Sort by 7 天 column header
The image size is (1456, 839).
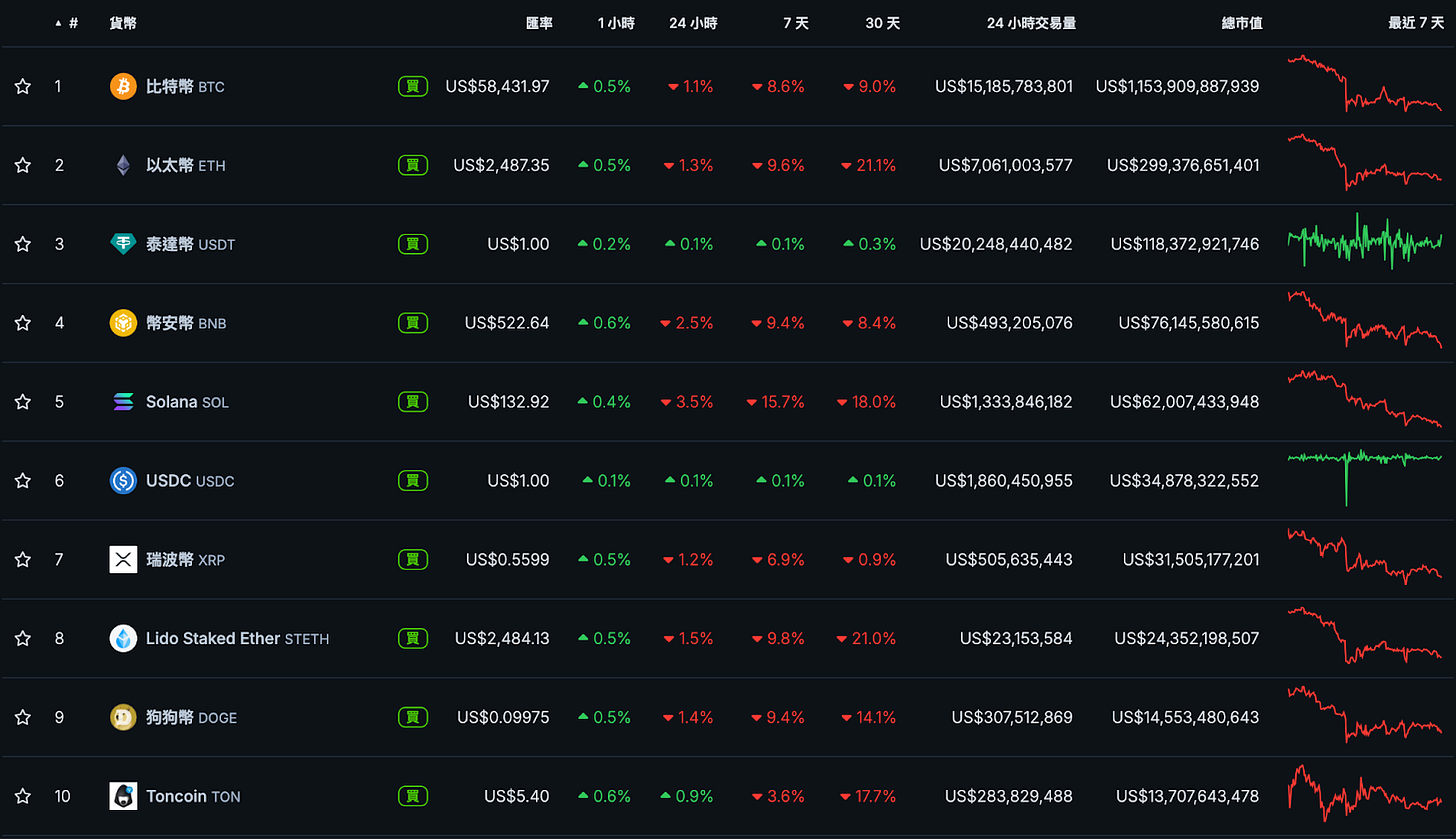(x=797, y=23)
